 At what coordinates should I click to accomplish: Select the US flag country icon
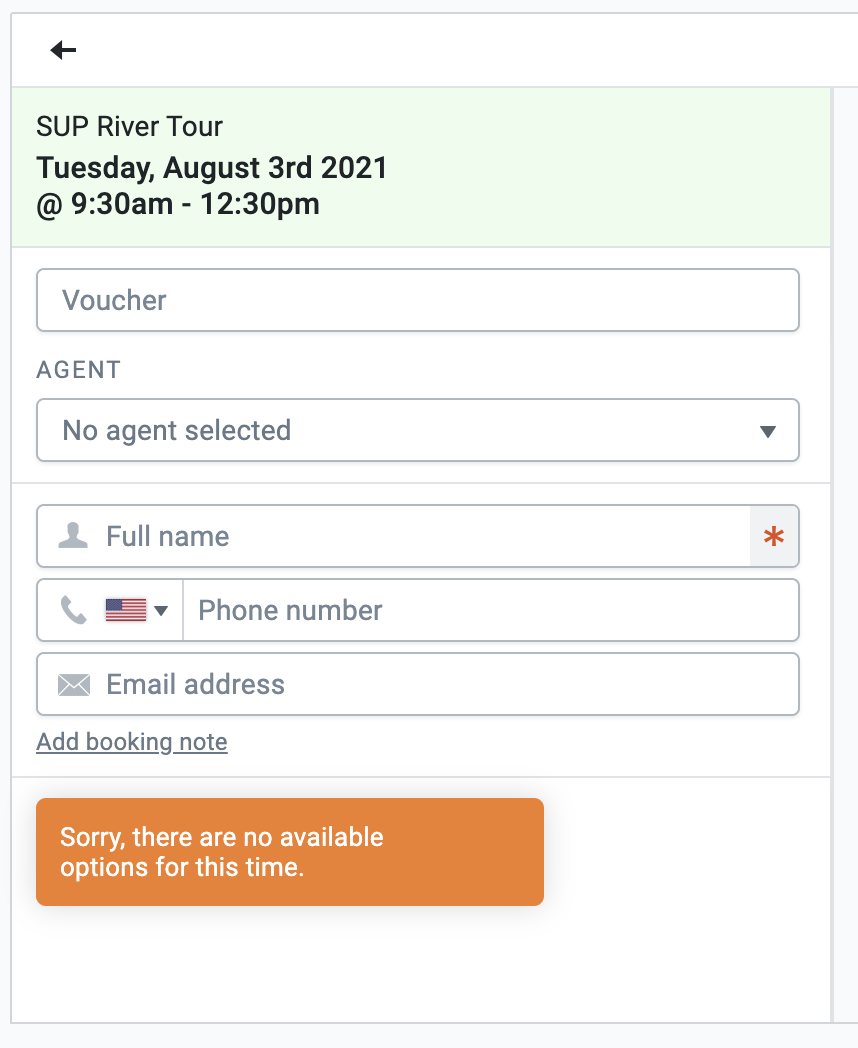[125, 610]
